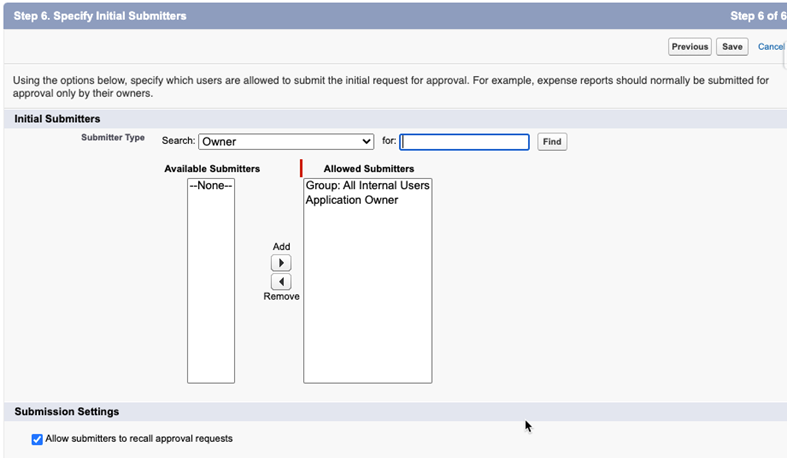
Task: Open the Search submitter type dropdown
Action: 285,142
